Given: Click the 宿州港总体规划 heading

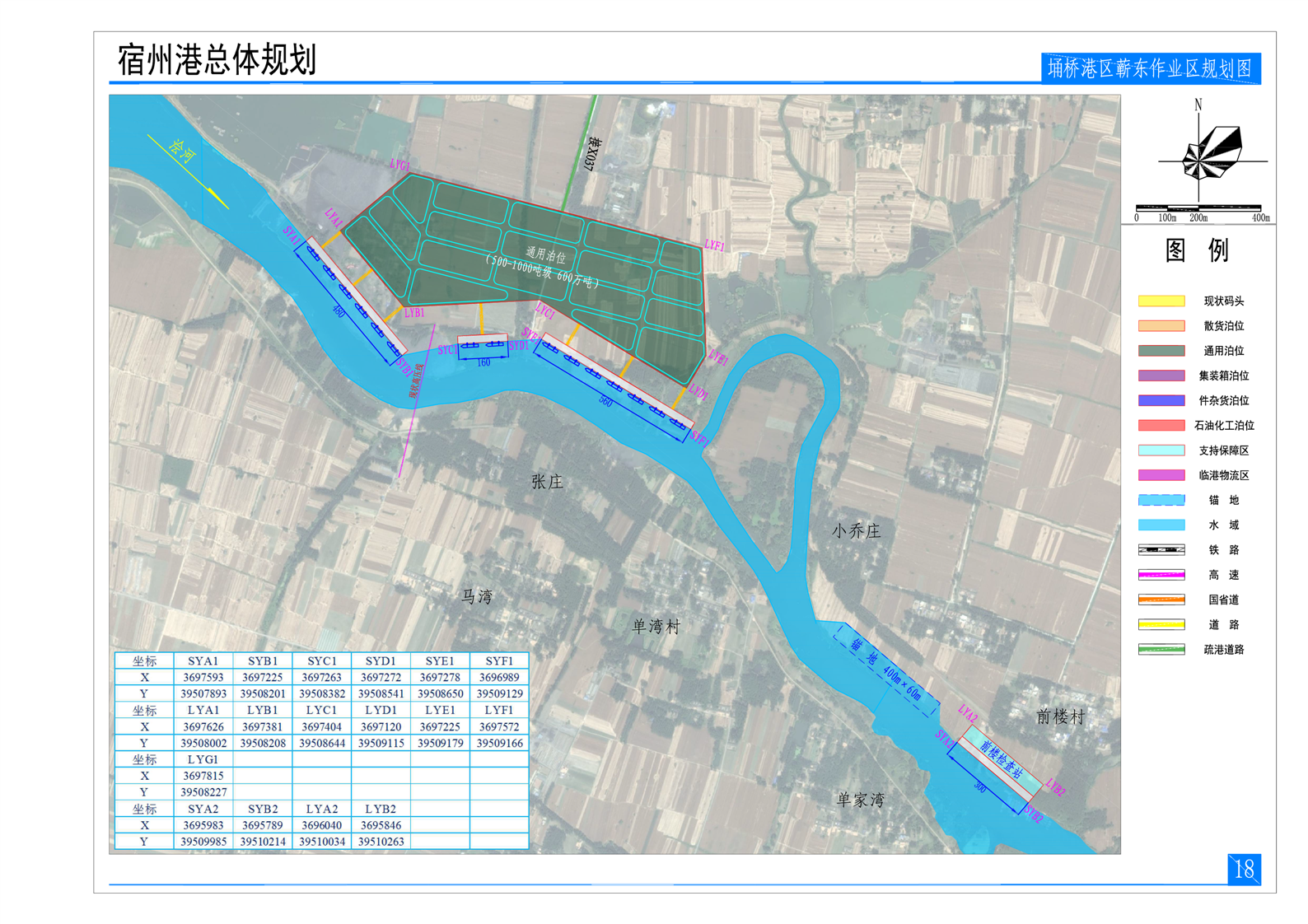Looking at the screenshot, I should coord(217,60).
